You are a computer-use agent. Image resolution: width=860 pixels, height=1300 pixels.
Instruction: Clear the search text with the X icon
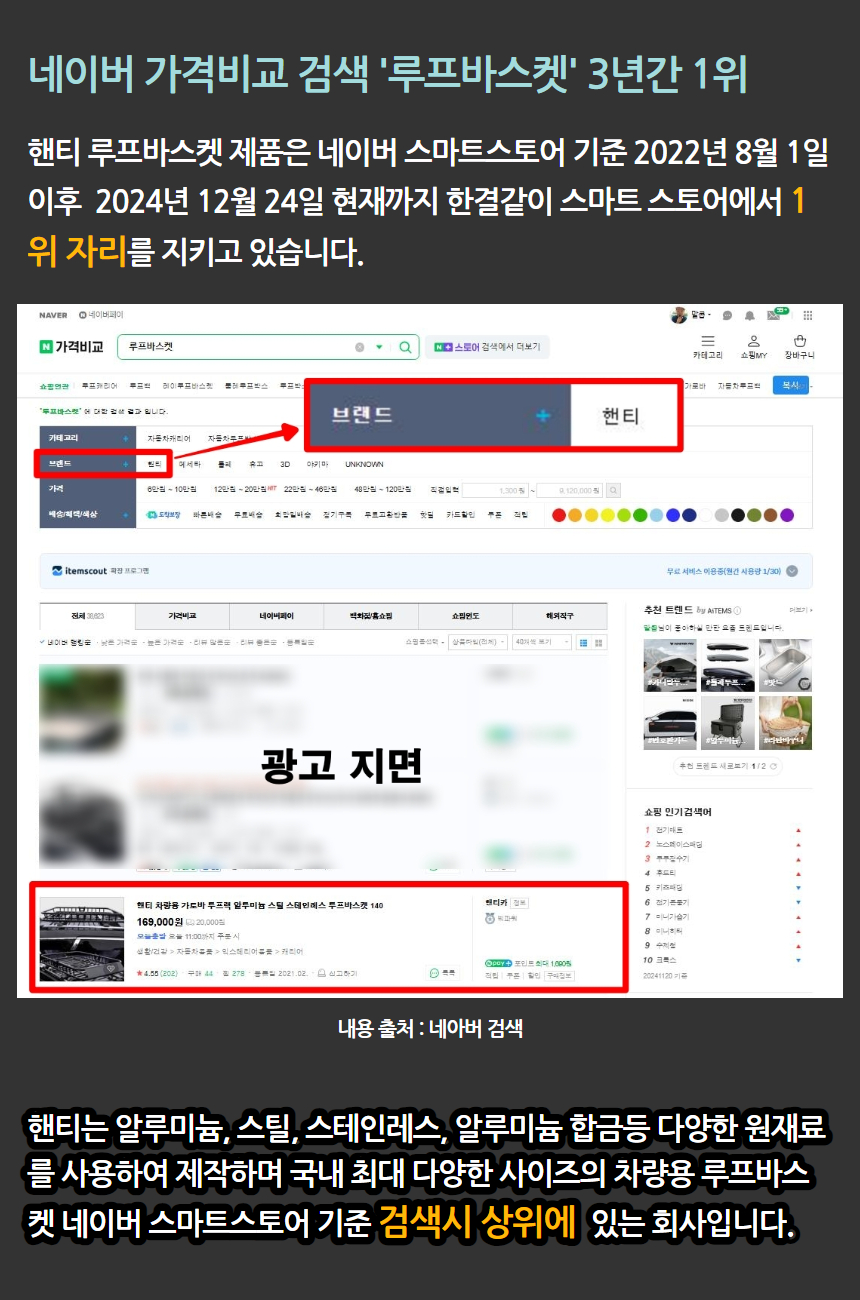click(360, 347)
